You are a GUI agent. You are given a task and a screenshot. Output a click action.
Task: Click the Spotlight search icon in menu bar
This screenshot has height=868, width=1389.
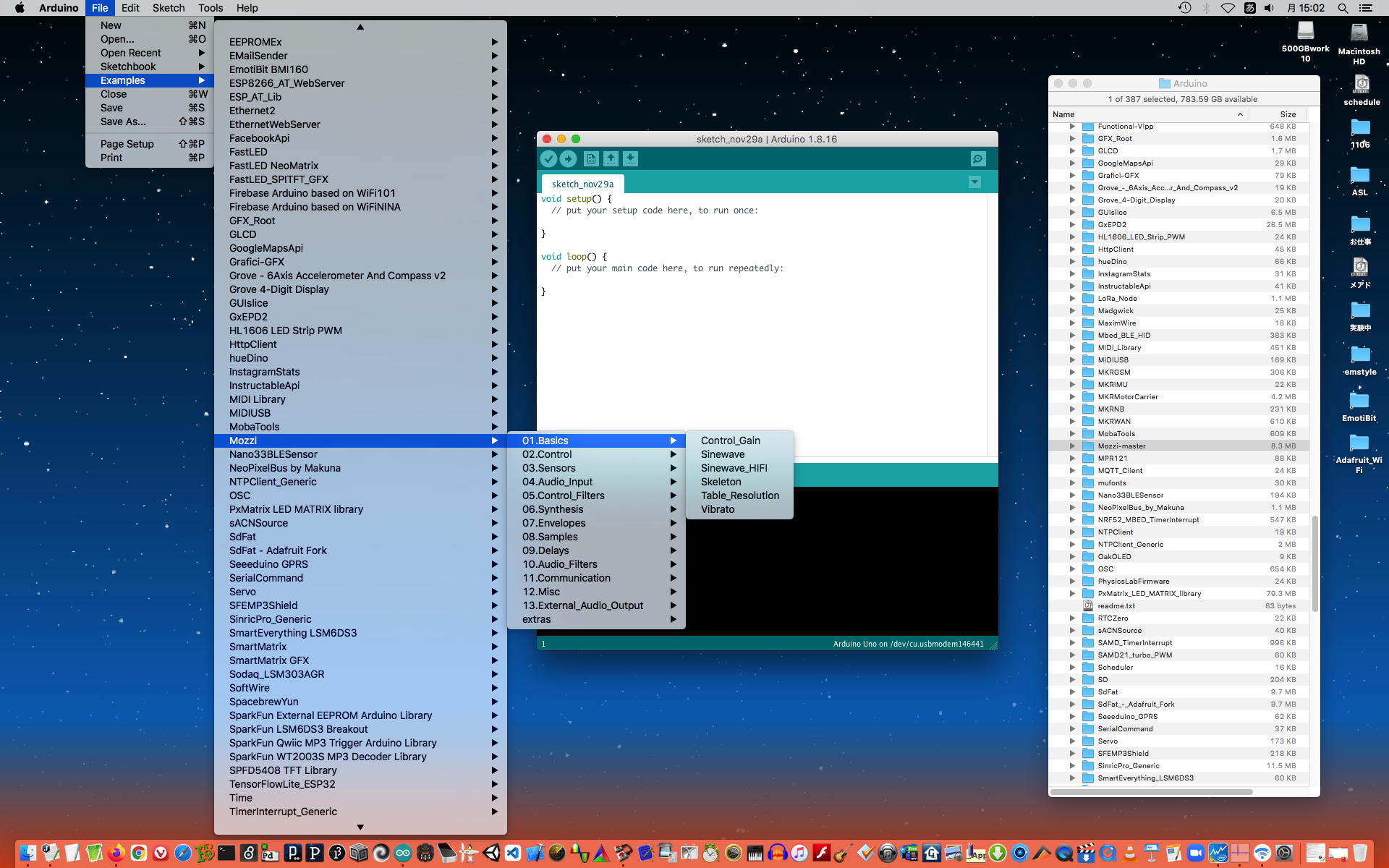point(1343,8)
